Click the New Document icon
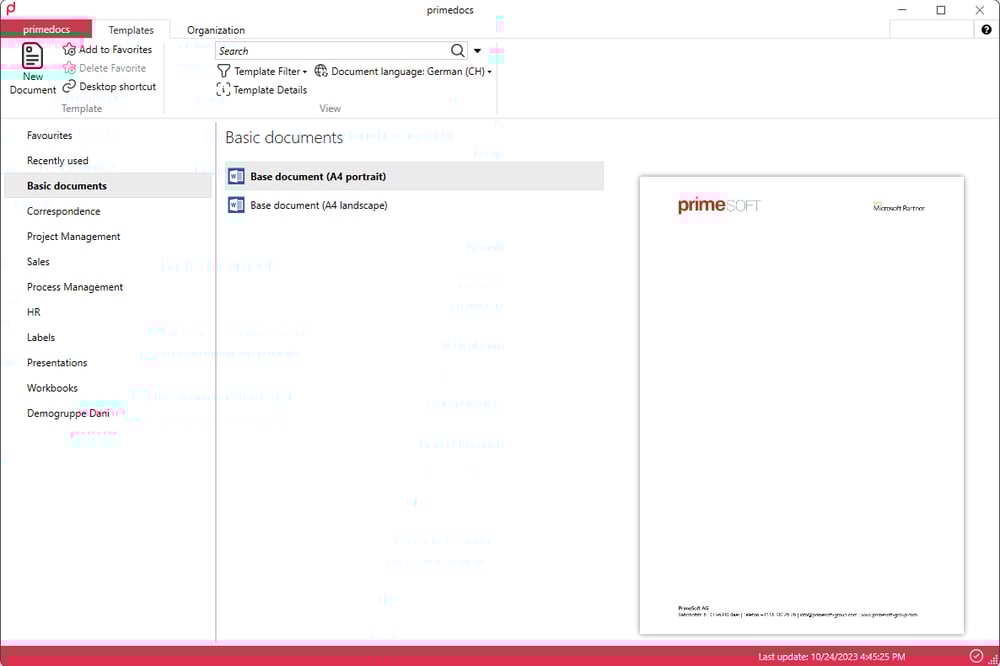This screenshot has height=666, width=1000. (33, 56)
